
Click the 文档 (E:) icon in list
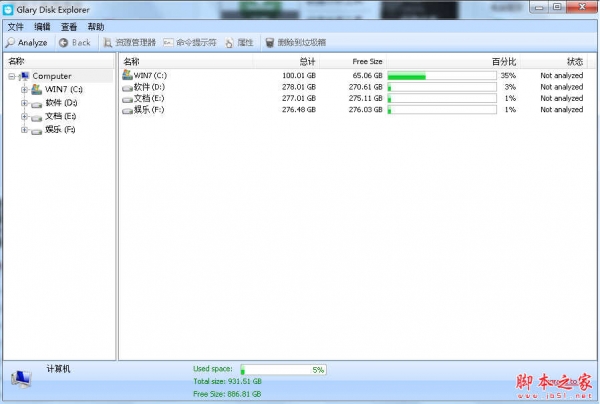pyautogui.click(x=127, y=99)
